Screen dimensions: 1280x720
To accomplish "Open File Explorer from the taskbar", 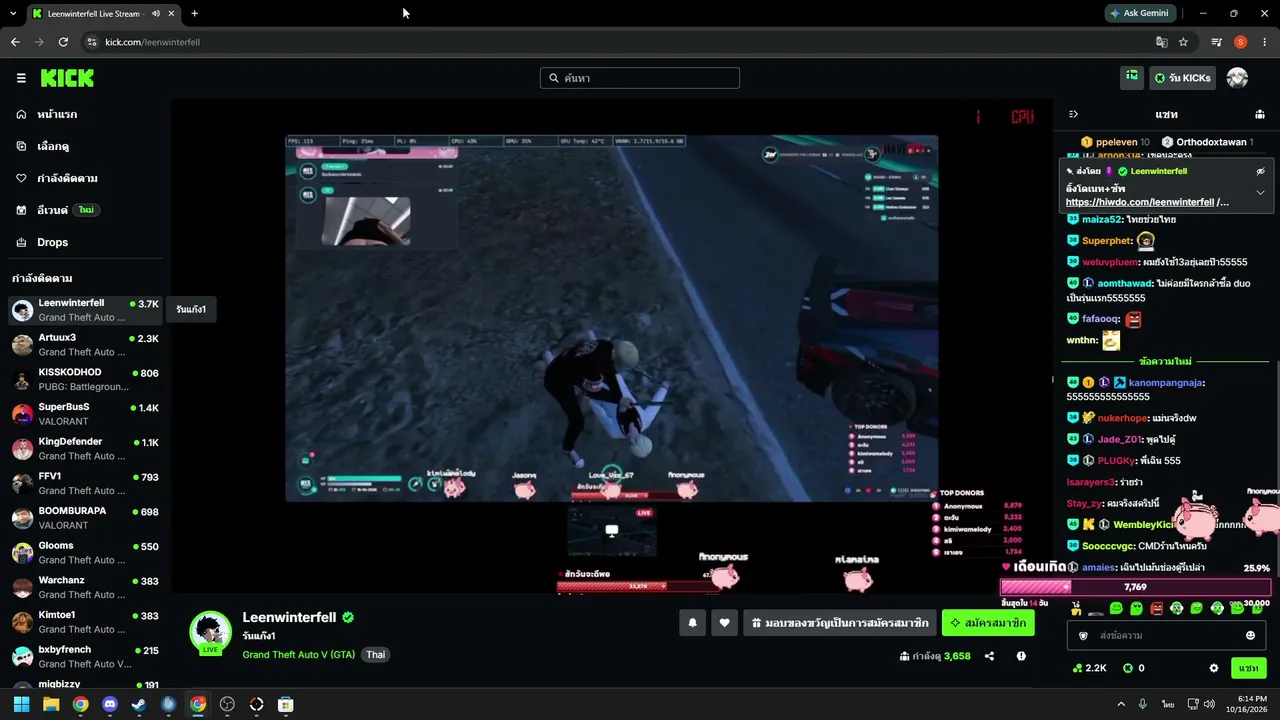I will click(51, 704).
